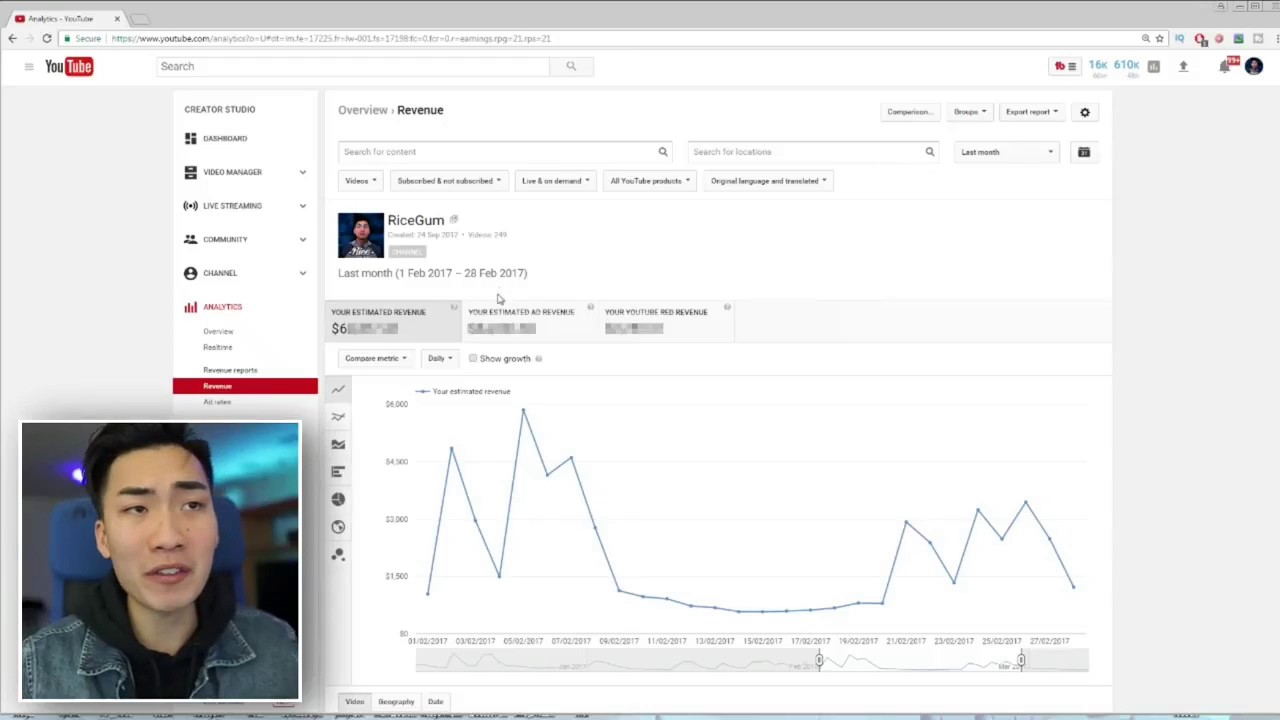
Task: Open the calendar date picker icon
Action: click(1084, 152)
